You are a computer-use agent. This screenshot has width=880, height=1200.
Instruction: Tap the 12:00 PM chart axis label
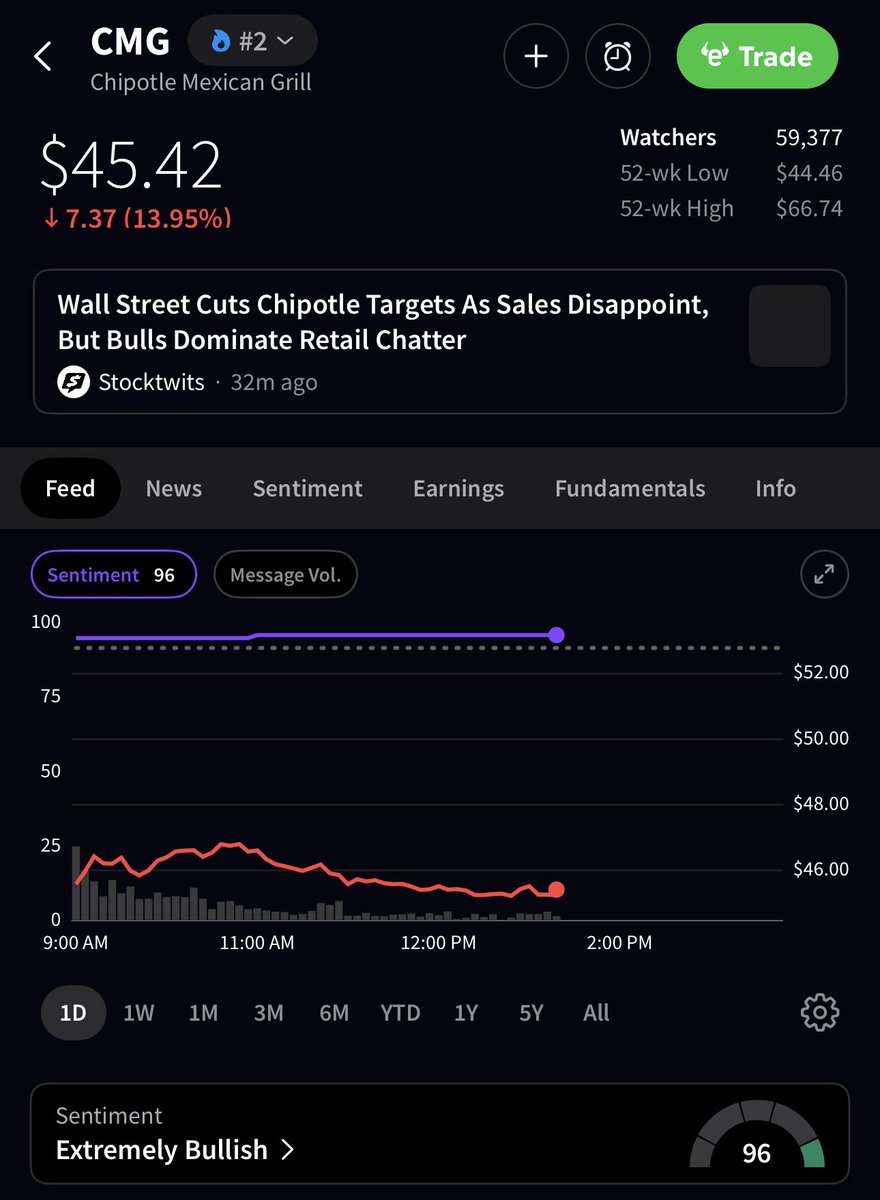coord(438,943)
